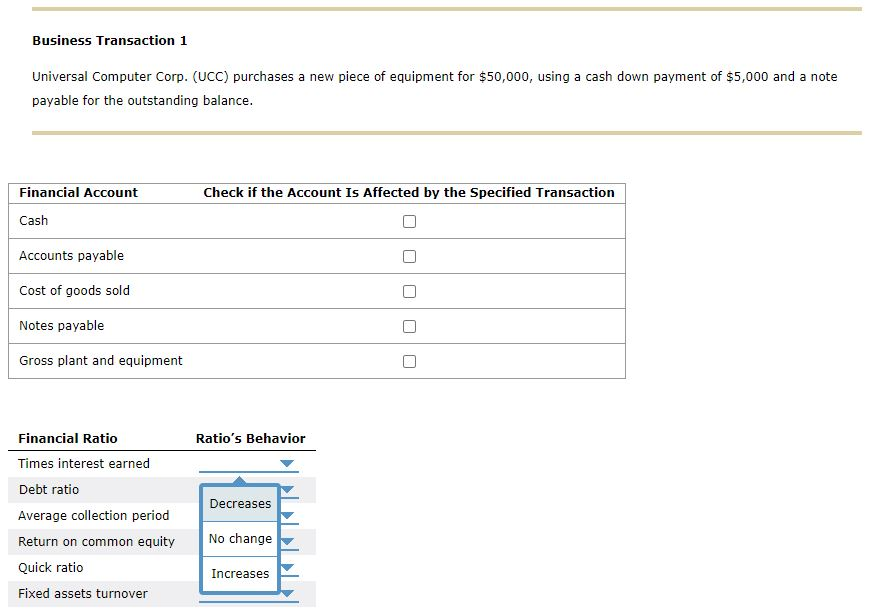Click the Financial Ratio column header

pos(67,438)
